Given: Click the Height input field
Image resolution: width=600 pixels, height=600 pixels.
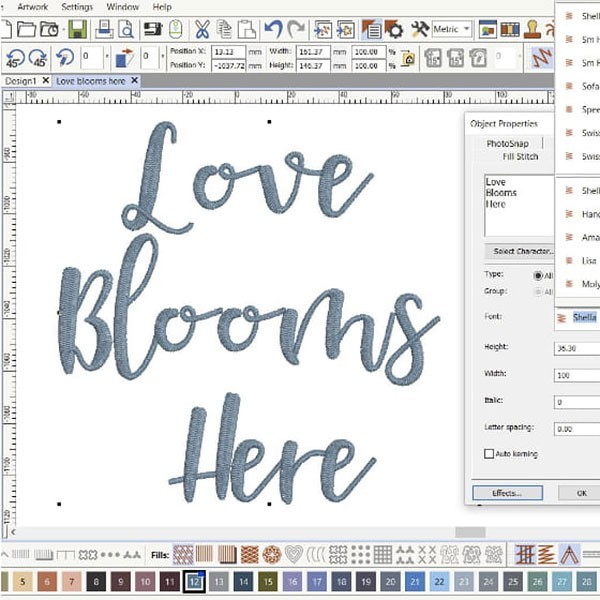Looking at the screenshot, I should [x=577, y=347].
